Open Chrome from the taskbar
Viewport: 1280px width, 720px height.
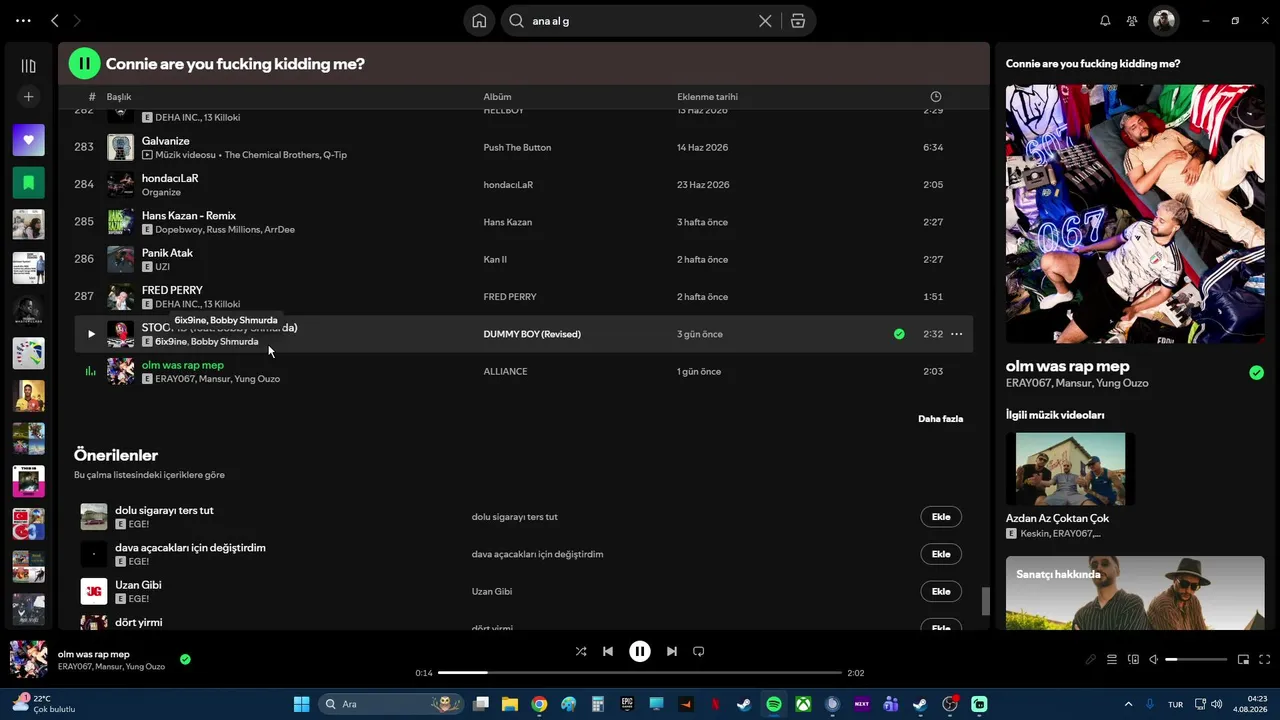[x=539, y=704]
